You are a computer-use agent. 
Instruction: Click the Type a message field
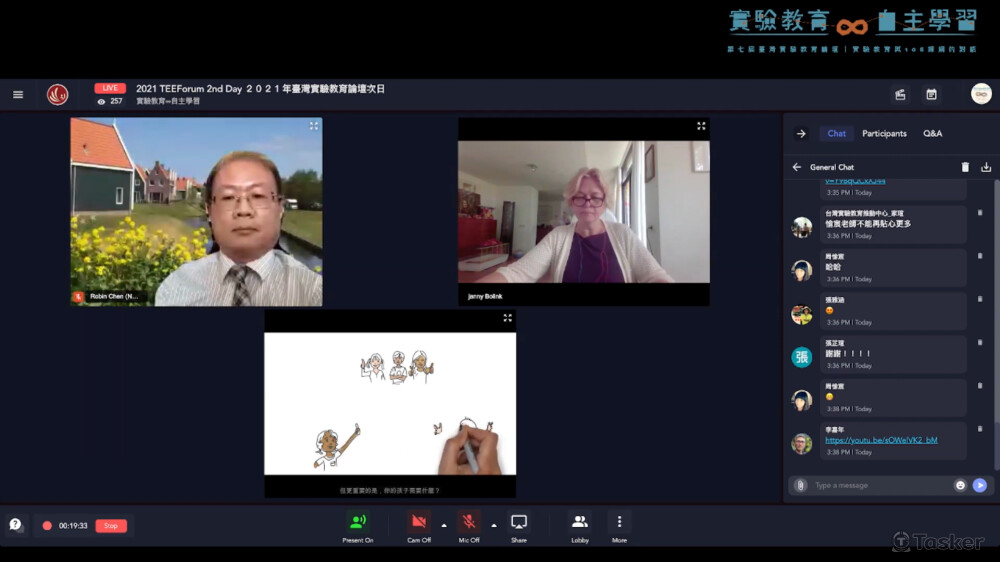(880, 485)
